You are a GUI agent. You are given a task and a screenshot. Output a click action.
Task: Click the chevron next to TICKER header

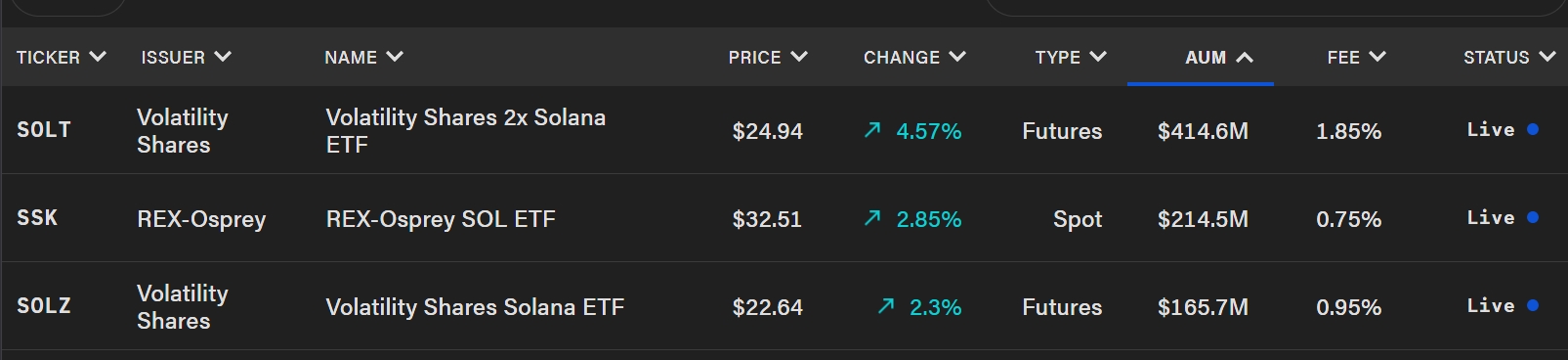[x=98, y=57]
